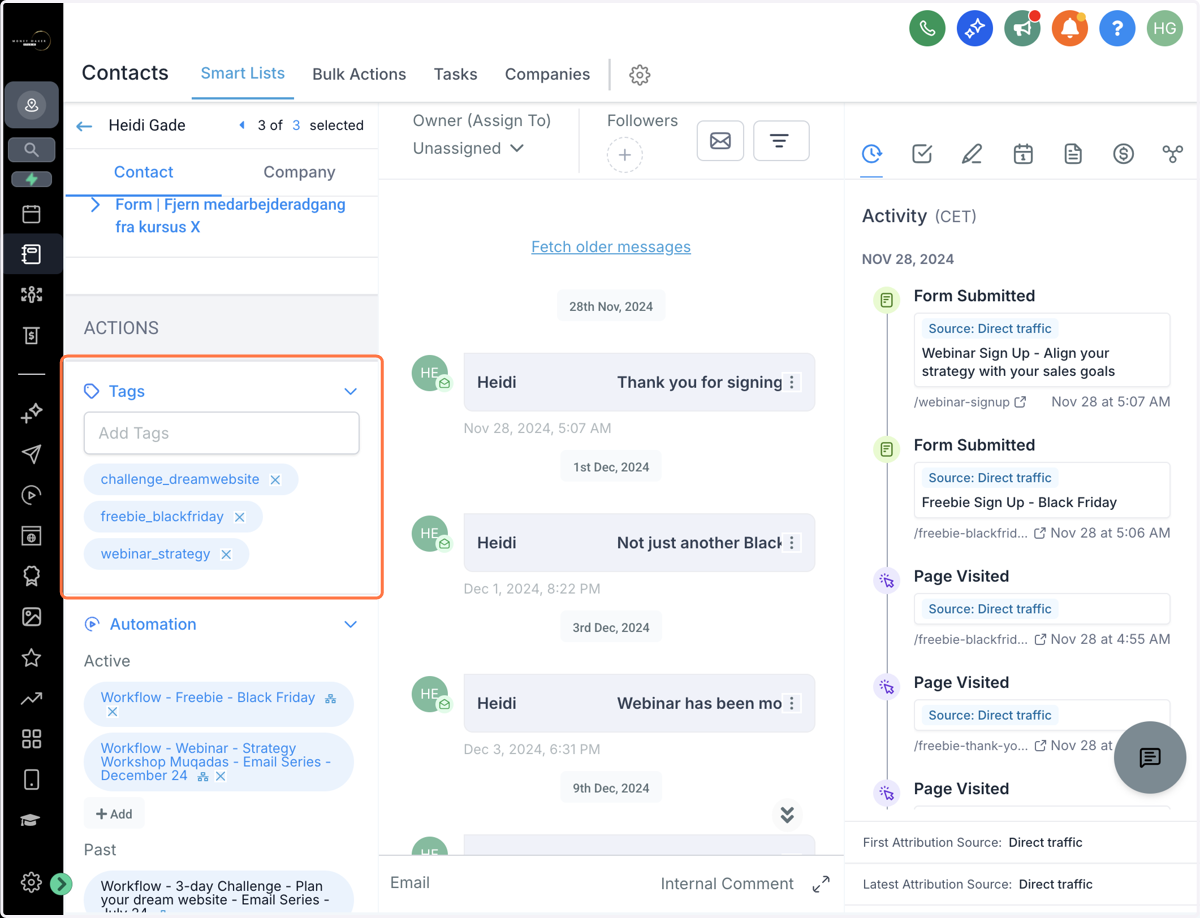Open the phone dialer icon
This screenshot has width=1200, height=918.
coord(927,29)
